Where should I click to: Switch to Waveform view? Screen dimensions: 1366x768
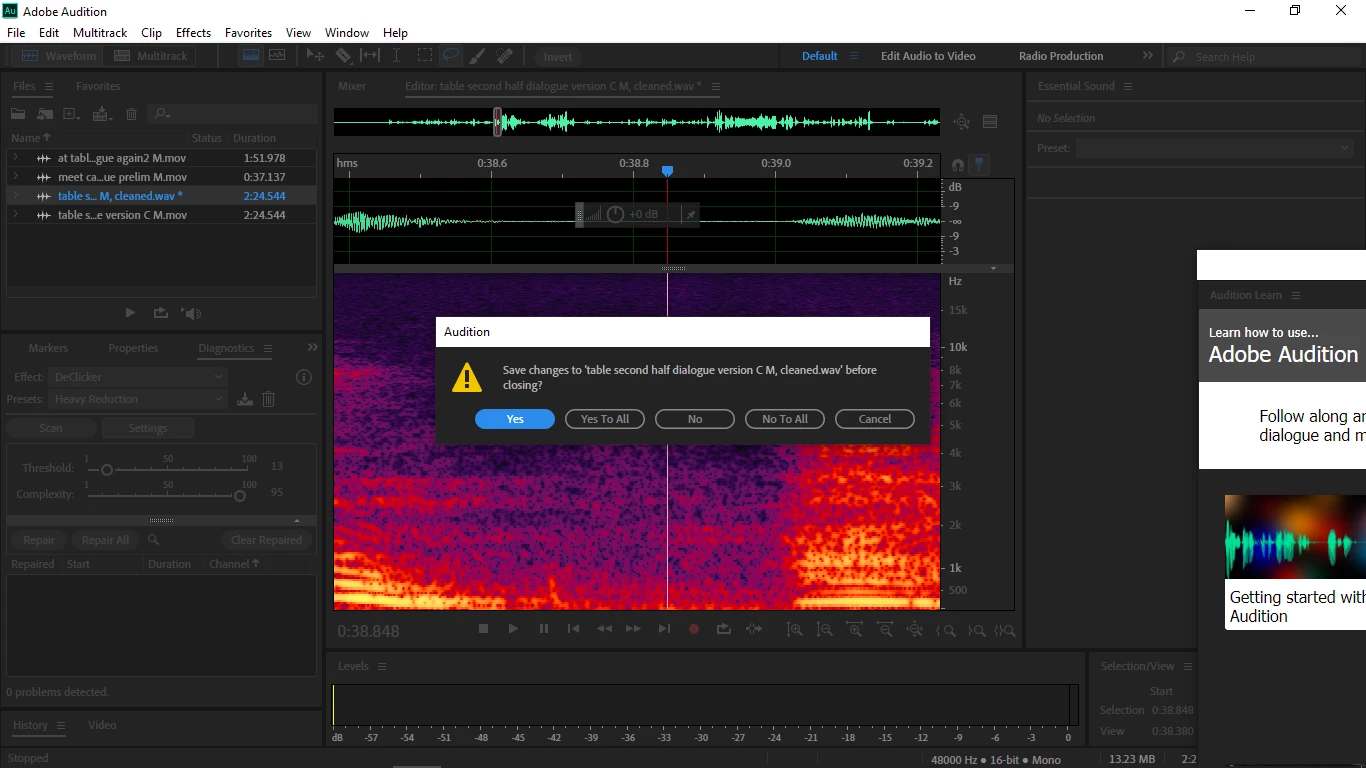pyautogui.click(x=58, y=56)
